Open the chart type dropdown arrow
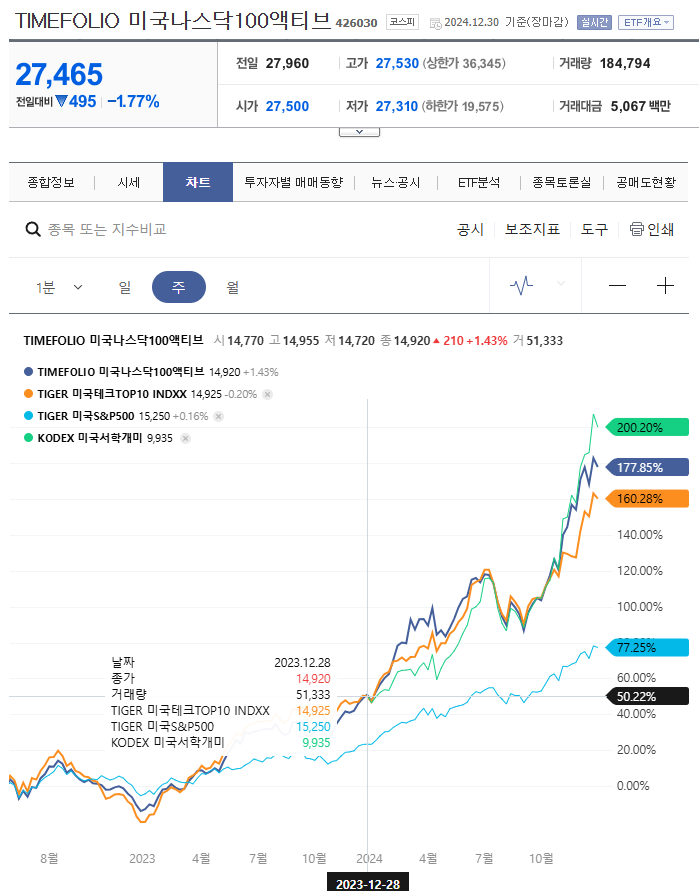This screenshot has height=891, width=699. click(x=561, y=283)
